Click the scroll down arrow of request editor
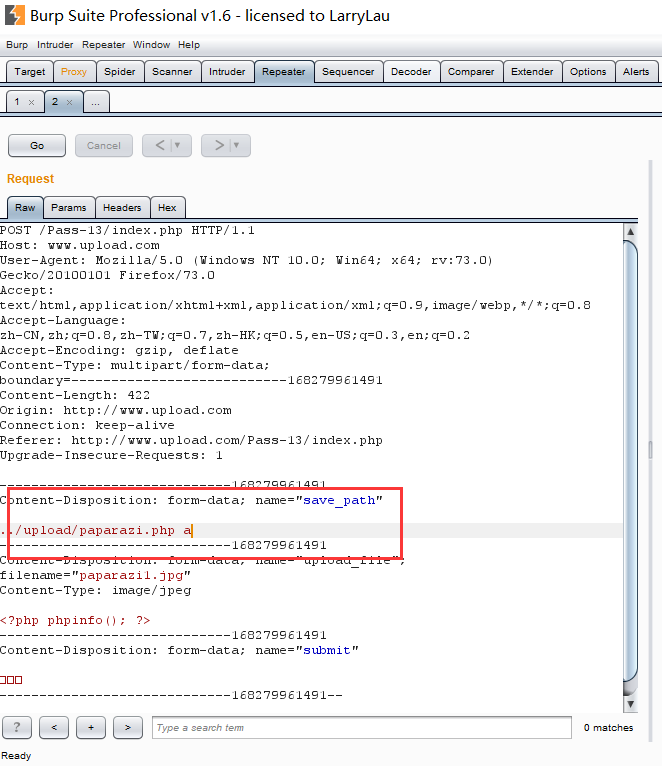The height and width of the screenshot is (766, 662). pyautogui.click(x=630, y=704)
